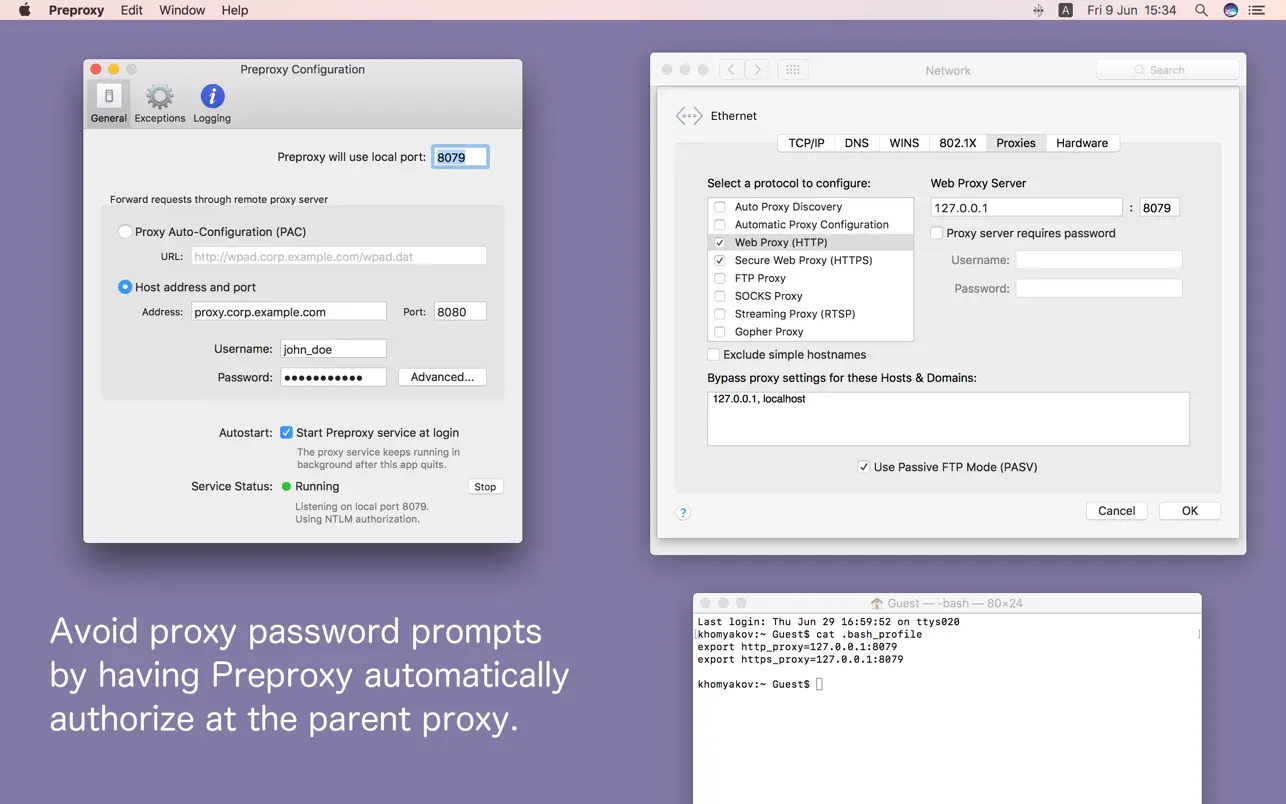
Task: Click the input source A menu bar icon
Action: point(1065,10)
